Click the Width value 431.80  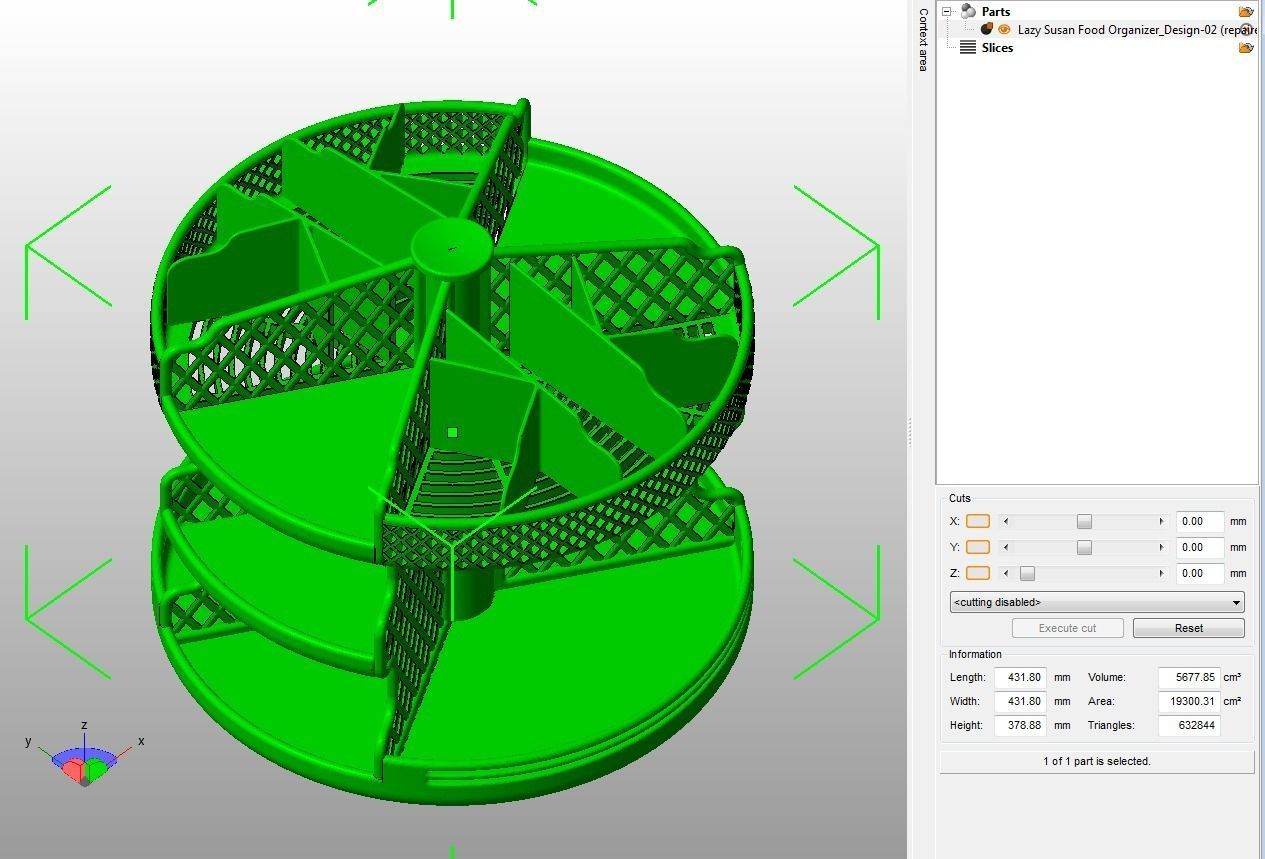(x=1020, y=701)
